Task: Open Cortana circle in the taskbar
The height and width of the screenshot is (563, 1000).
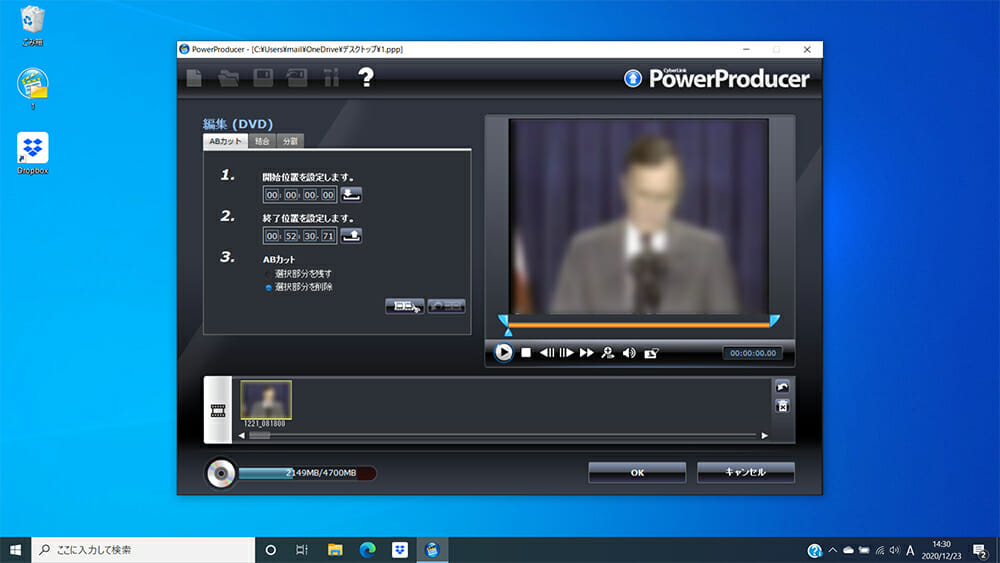Action: pos(270,550)
